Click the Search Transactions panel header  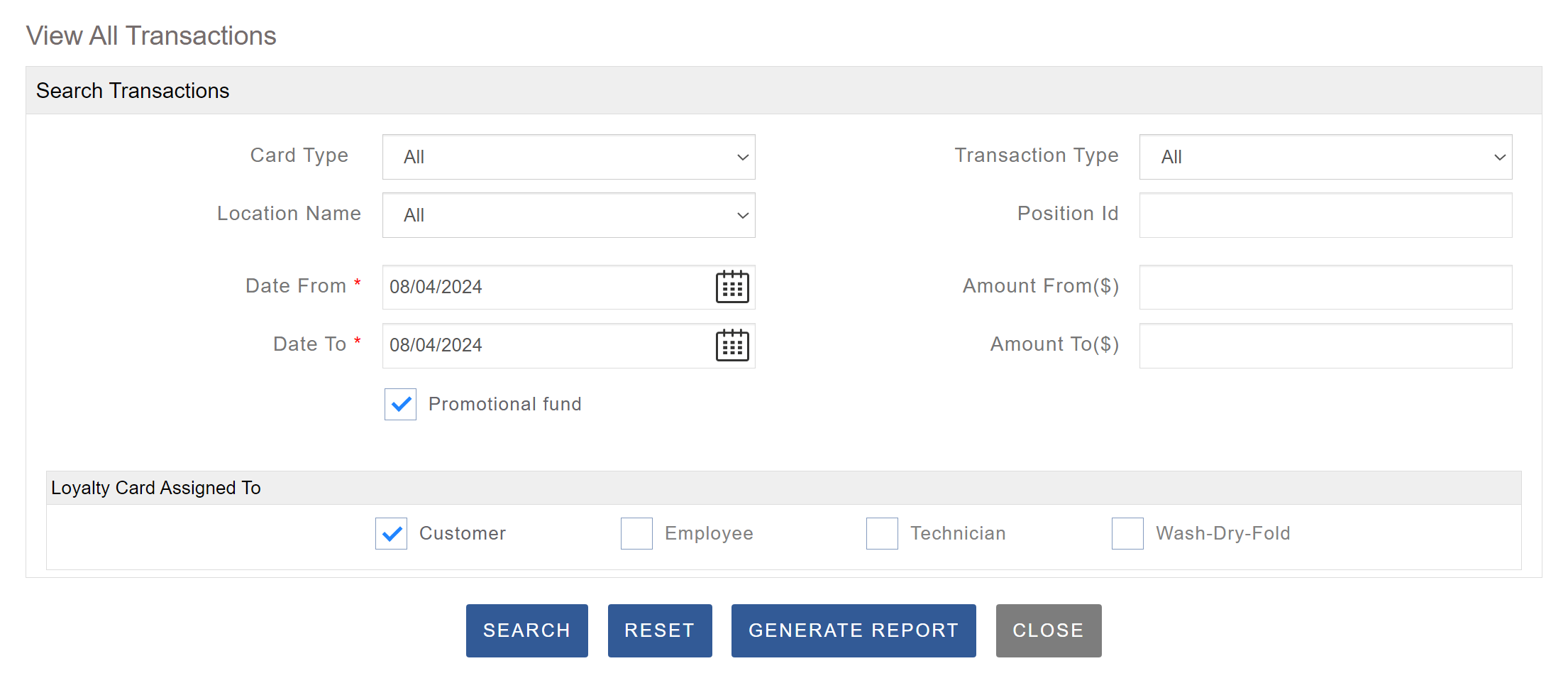point(783,91)
